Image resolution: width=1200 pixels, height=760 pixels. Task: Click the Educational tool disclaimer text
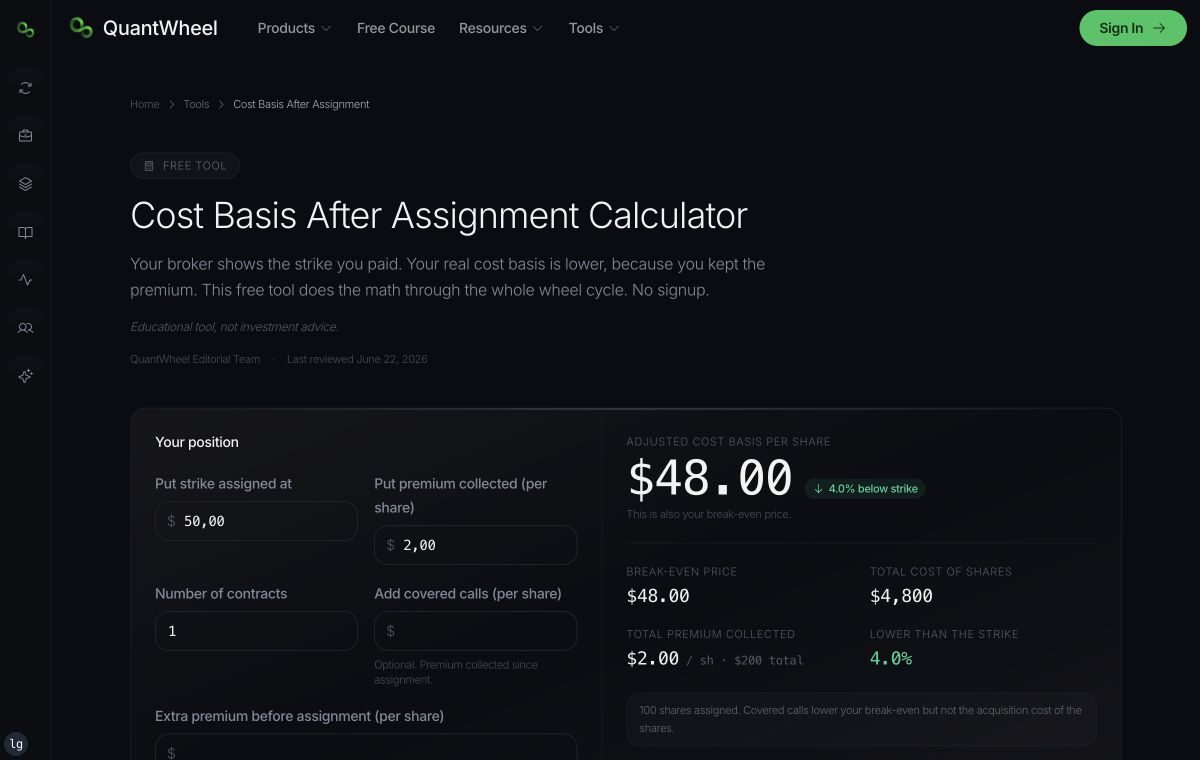point(234,327)
